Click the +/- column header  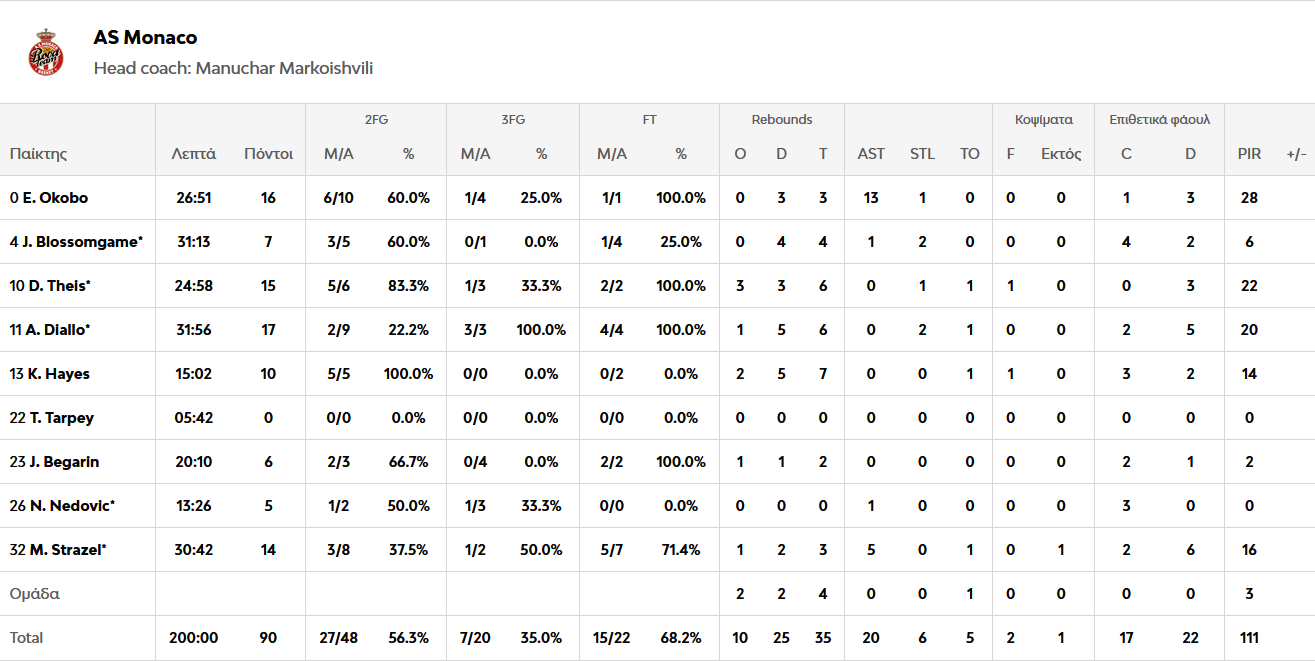1296,154
